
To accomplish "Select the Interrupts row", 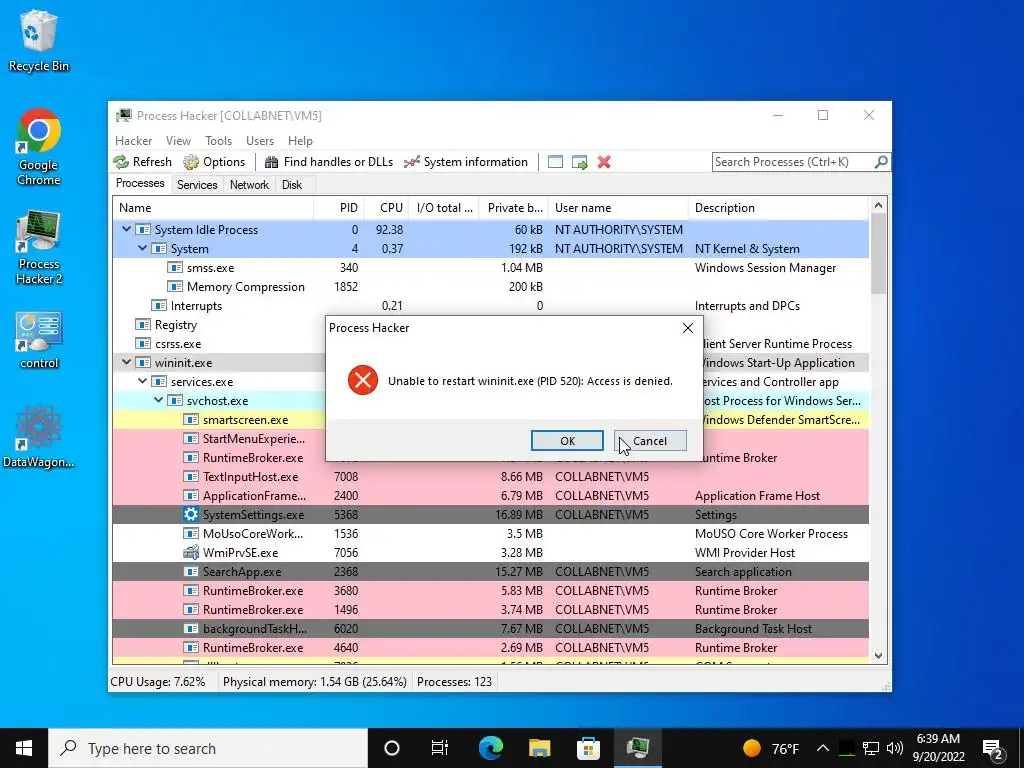I will [490, 306].
